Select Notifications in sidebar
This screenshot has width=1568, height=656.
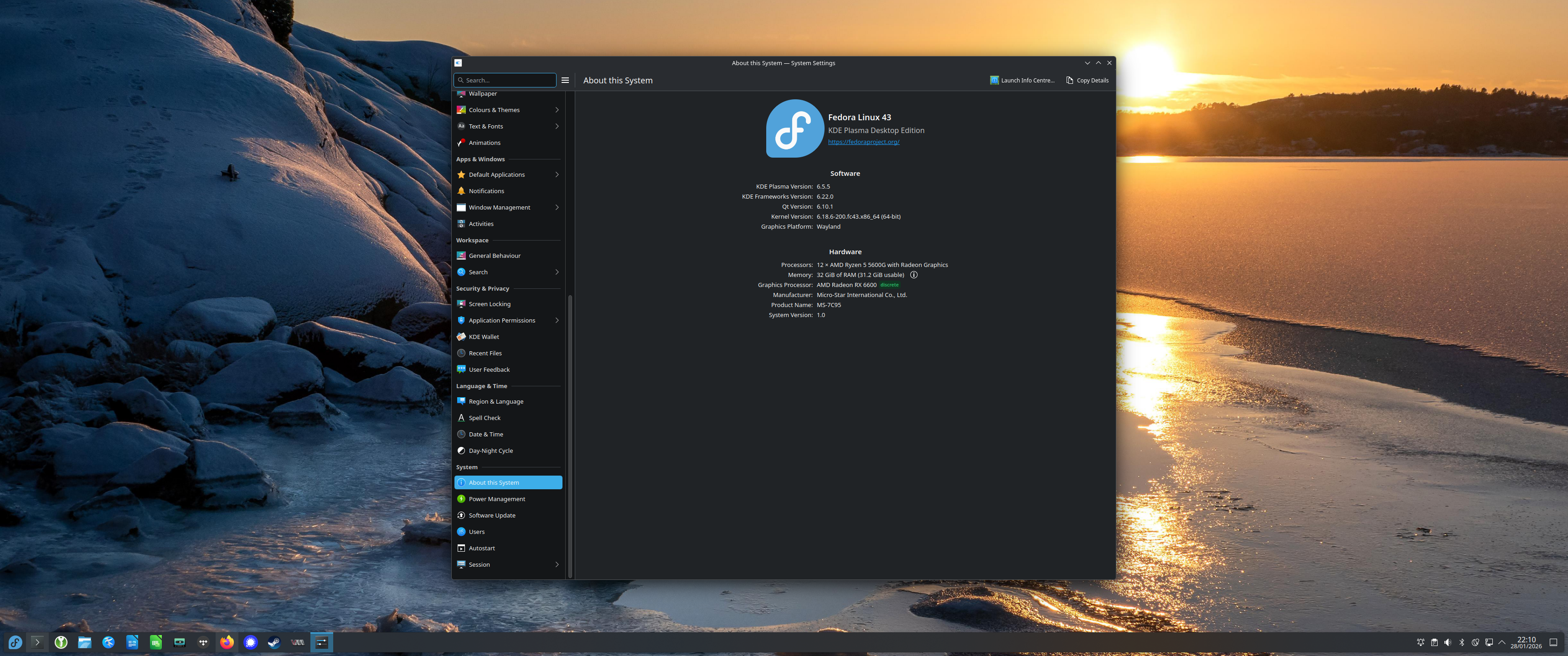486,191
